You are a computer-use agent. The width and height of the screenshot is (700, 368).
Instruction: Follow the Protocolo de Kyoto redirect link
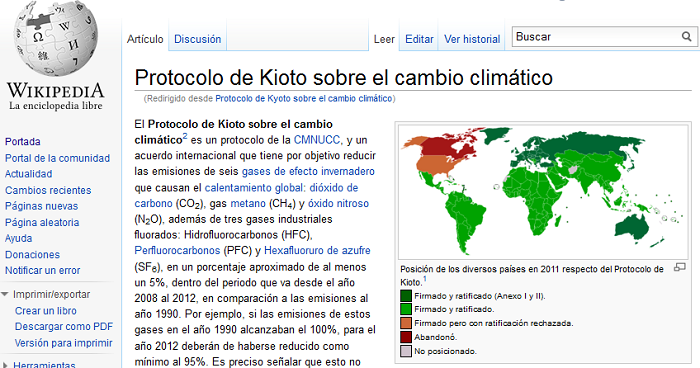tap(304, 99)
